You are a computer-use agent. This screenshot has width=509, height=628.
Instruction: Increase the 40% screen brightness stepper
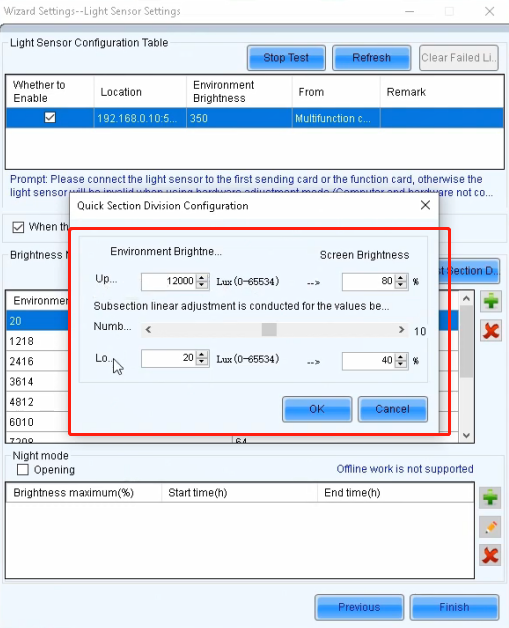click(401, 357)
